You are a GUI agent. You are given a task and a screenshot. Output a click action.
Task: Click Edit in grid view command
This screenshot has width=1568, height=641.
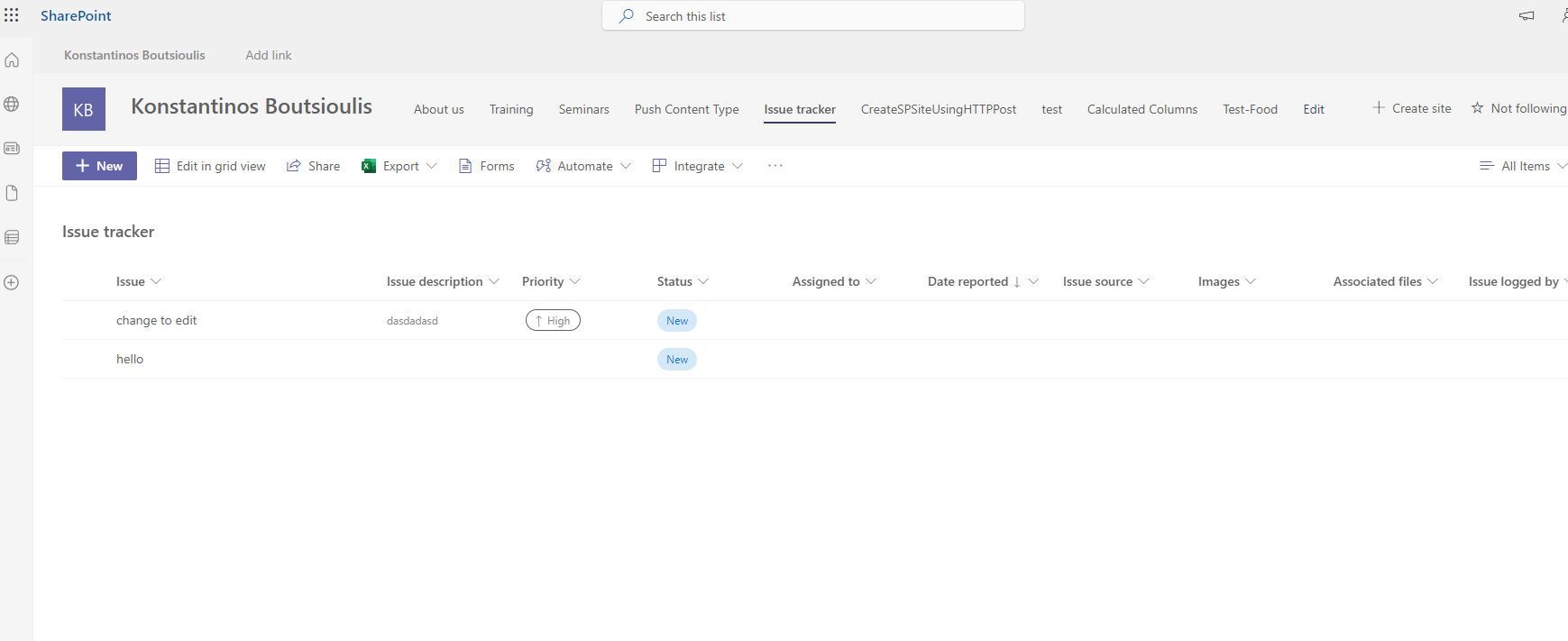pyautogui.click(x=210, y=166)
